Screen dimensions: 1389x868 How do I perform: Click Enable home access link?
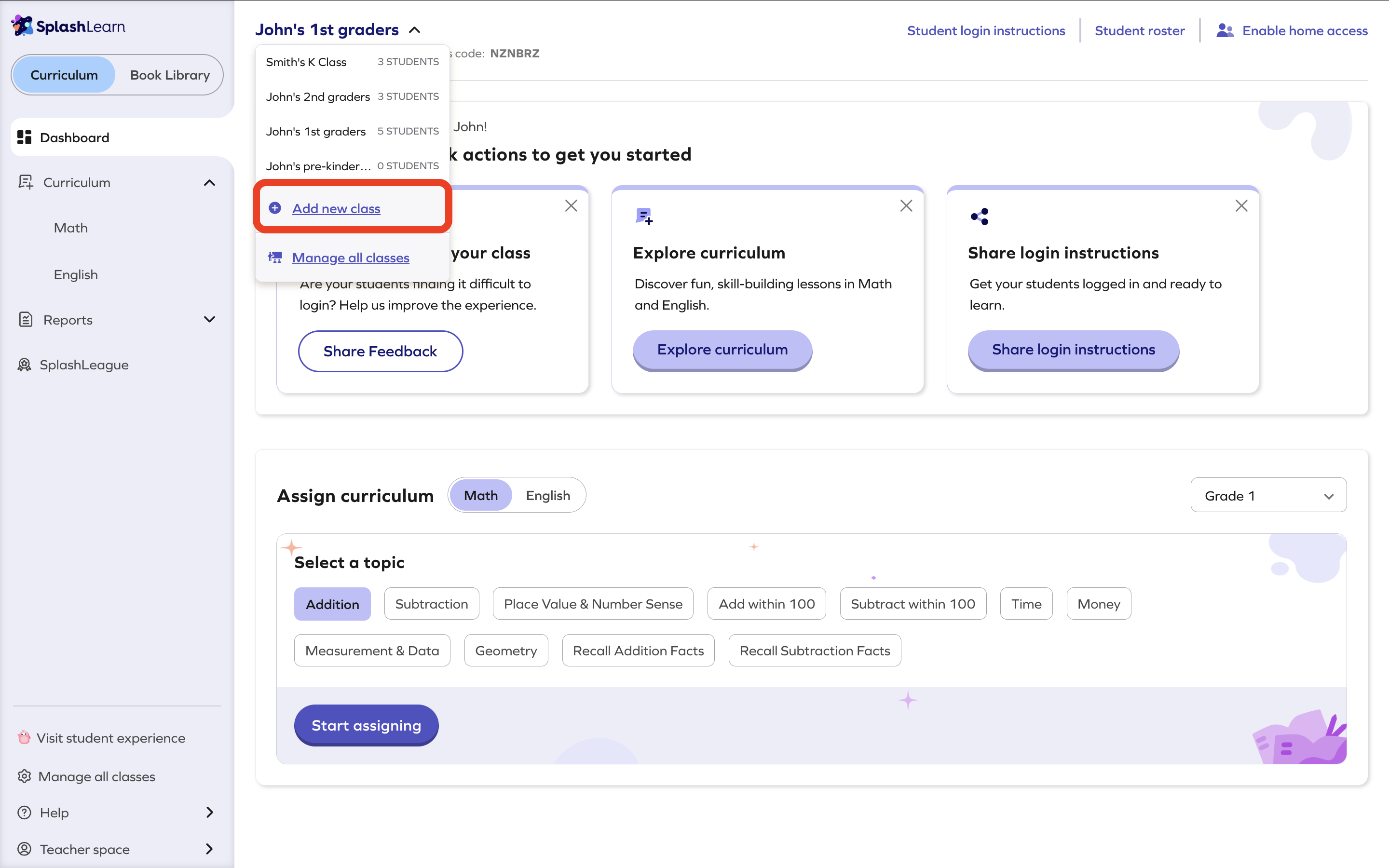[x=1305, y=30]
